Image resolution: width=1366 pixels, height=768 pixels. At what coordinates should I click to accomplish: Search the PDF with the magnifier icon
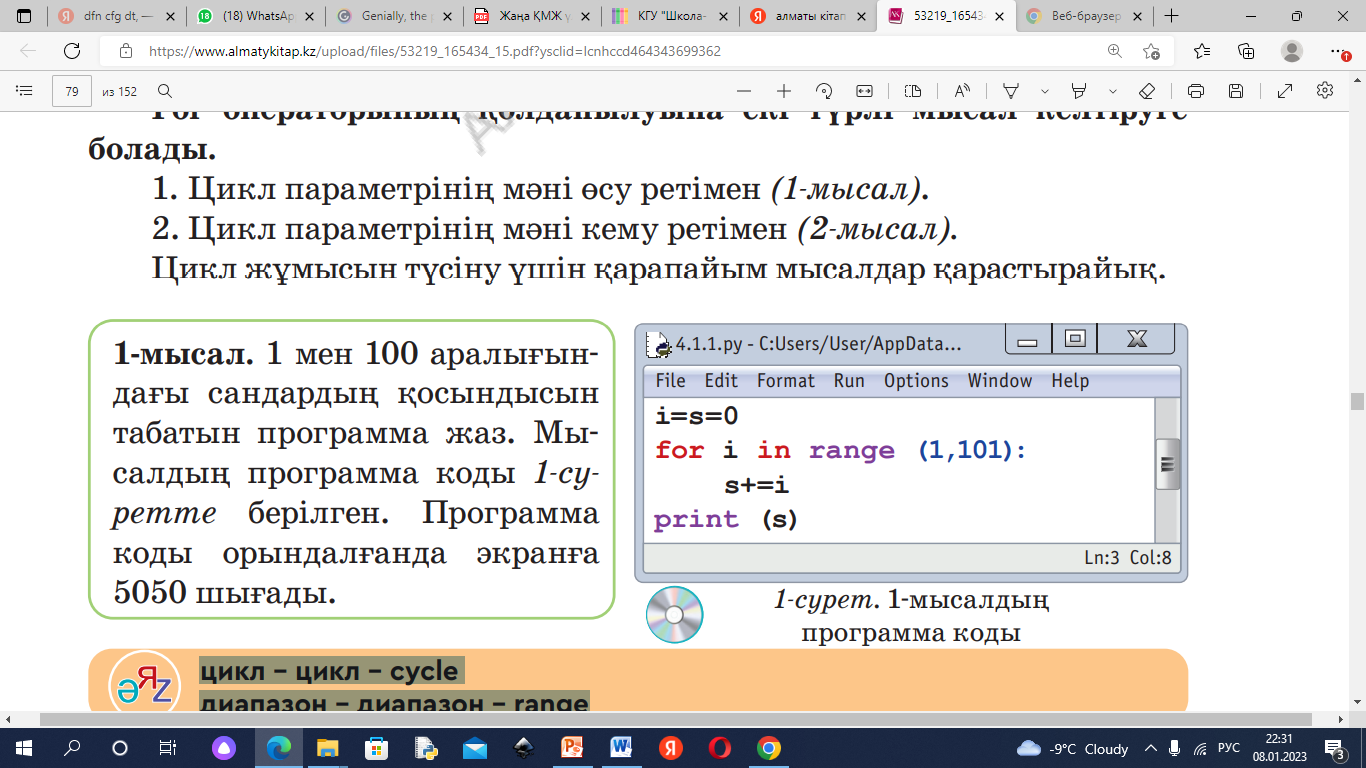165,91
